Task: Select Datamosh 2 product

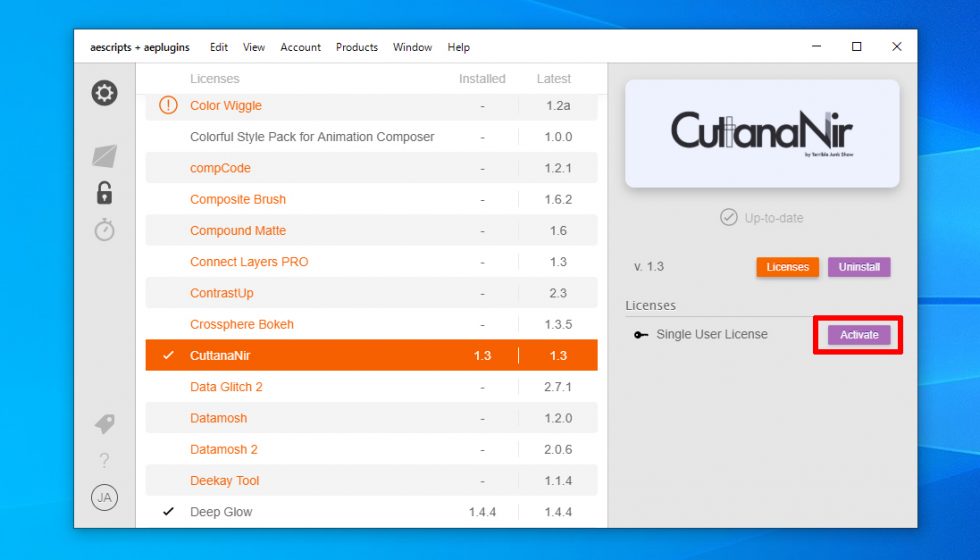Action: (371, 449)
